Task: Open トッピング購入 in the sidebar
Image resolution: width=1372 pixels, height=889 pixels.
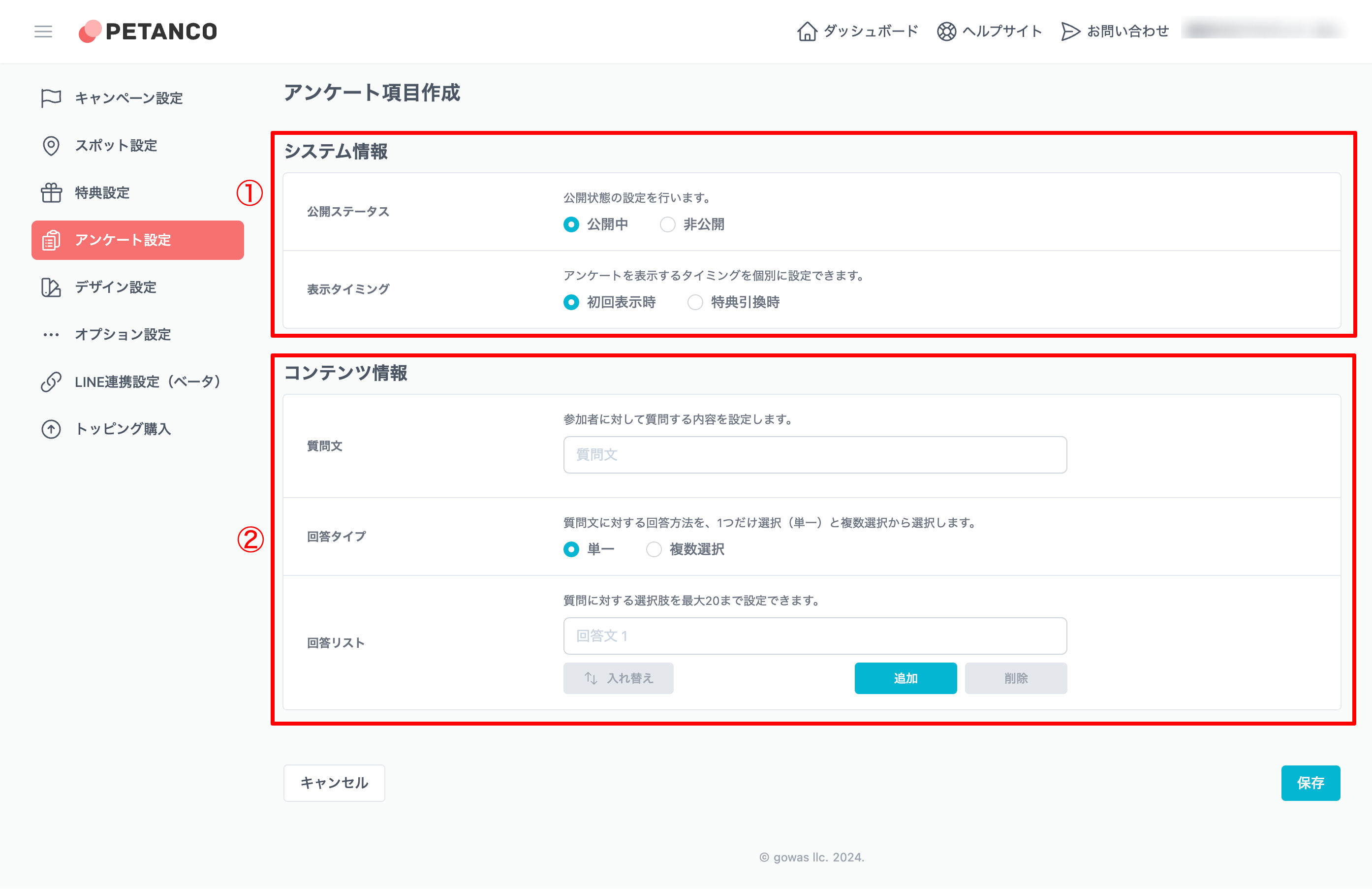Action: [x=138, y=429]
